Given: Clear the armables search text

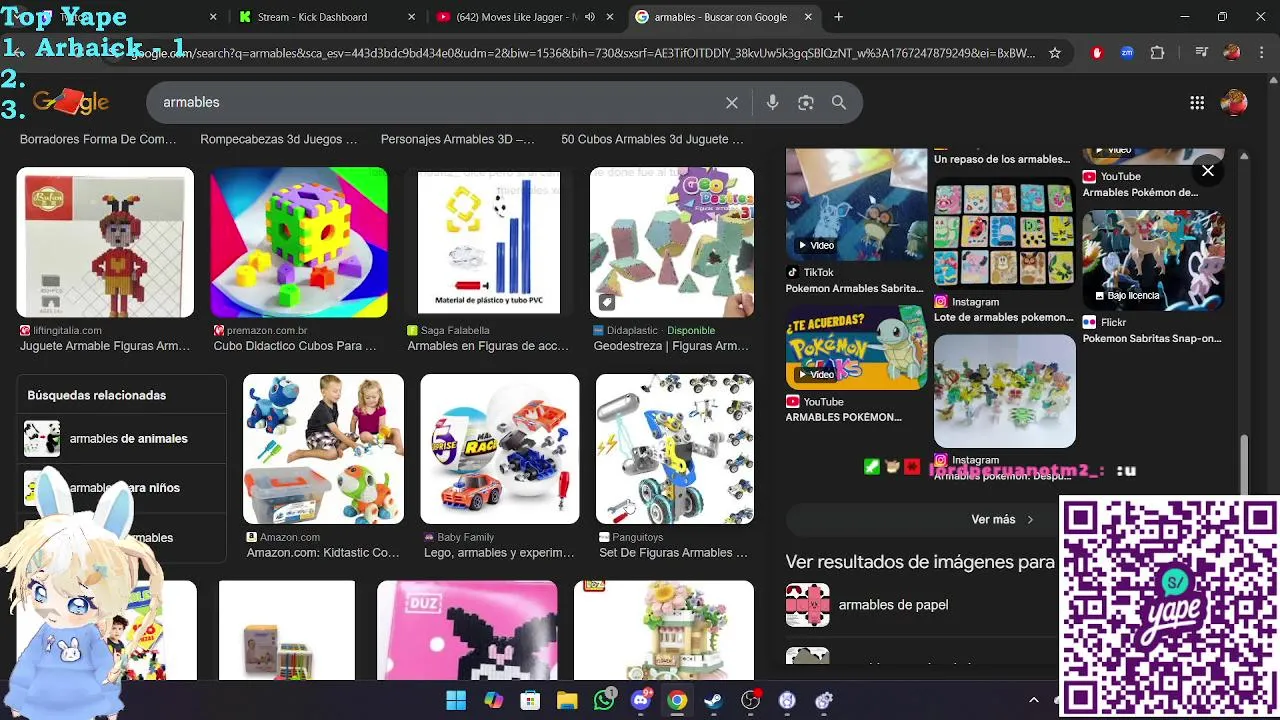Looking at the screenshot, I should pyautogui.click(x=732, y=103).
